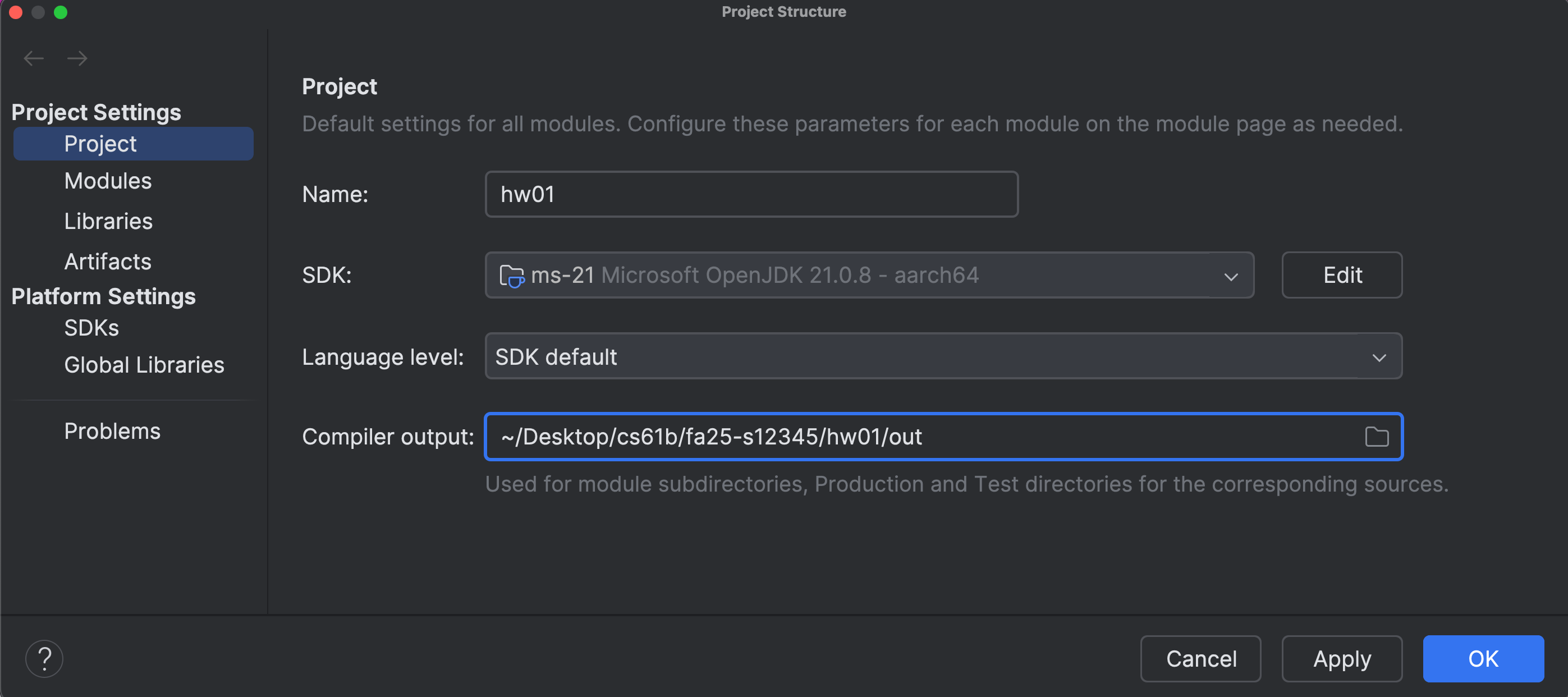Viewport: 1568px width, 697px height.
Task: Select Libraries in Project Settings
Action: [x=108, y=221]
